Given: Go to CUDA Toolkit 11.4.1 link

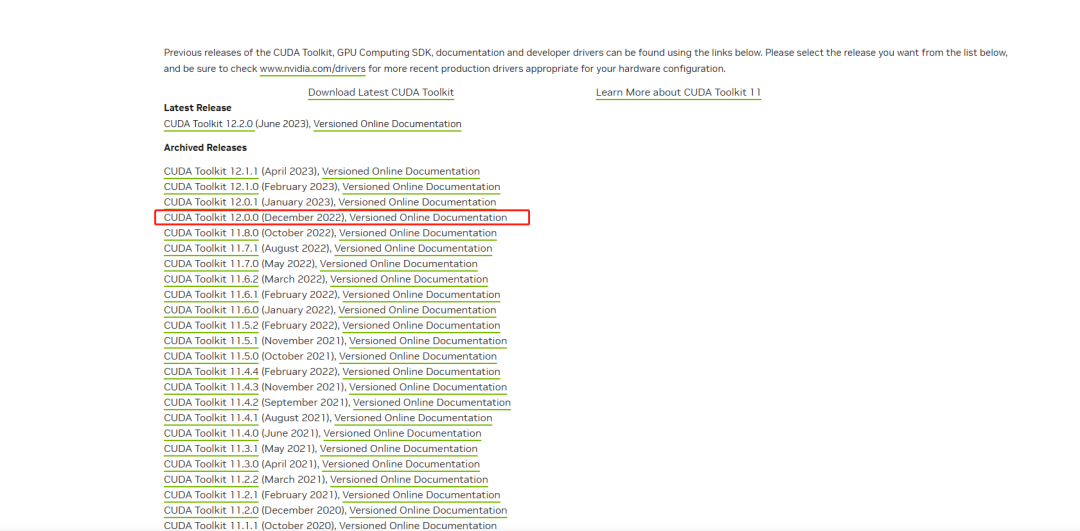Looking at the screenshot, I should click(x=211, y=418).
